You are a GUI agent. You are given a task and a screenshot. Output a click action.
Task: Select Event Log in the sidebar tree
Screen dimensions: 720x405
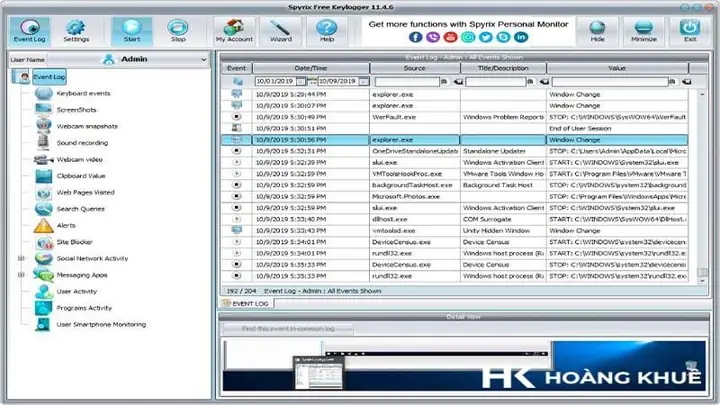pos(49,77)
